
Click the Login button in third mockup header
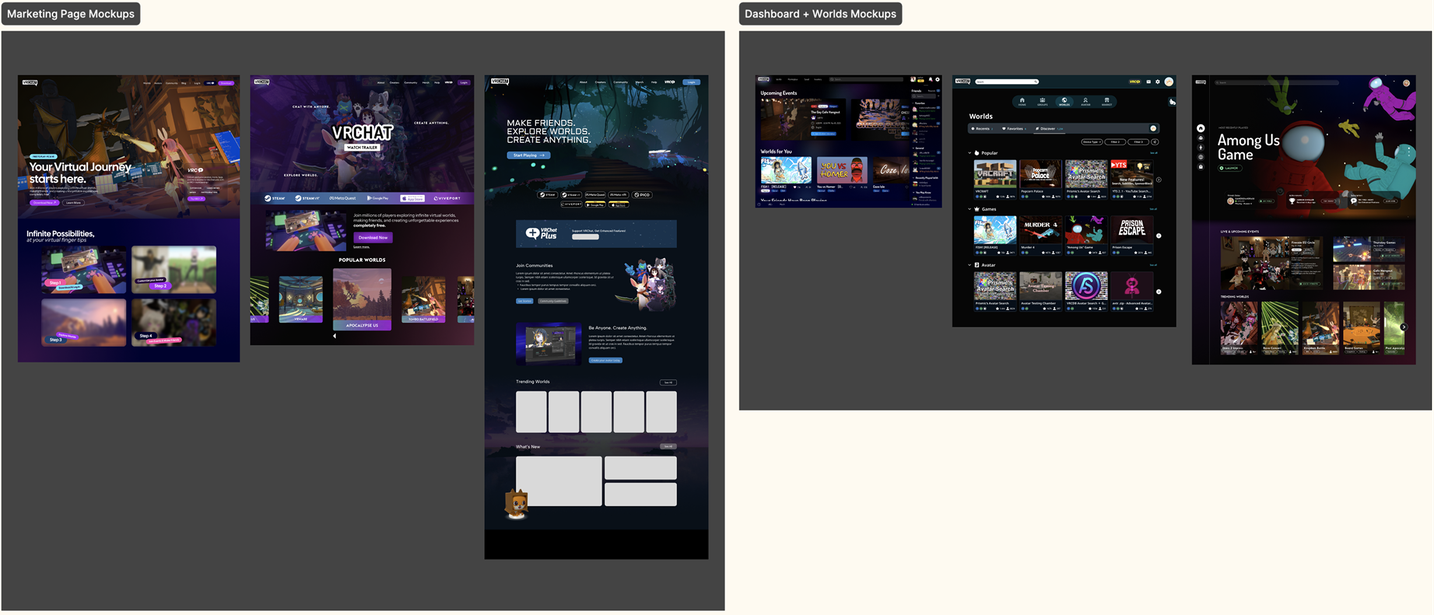tap(690, 82)
